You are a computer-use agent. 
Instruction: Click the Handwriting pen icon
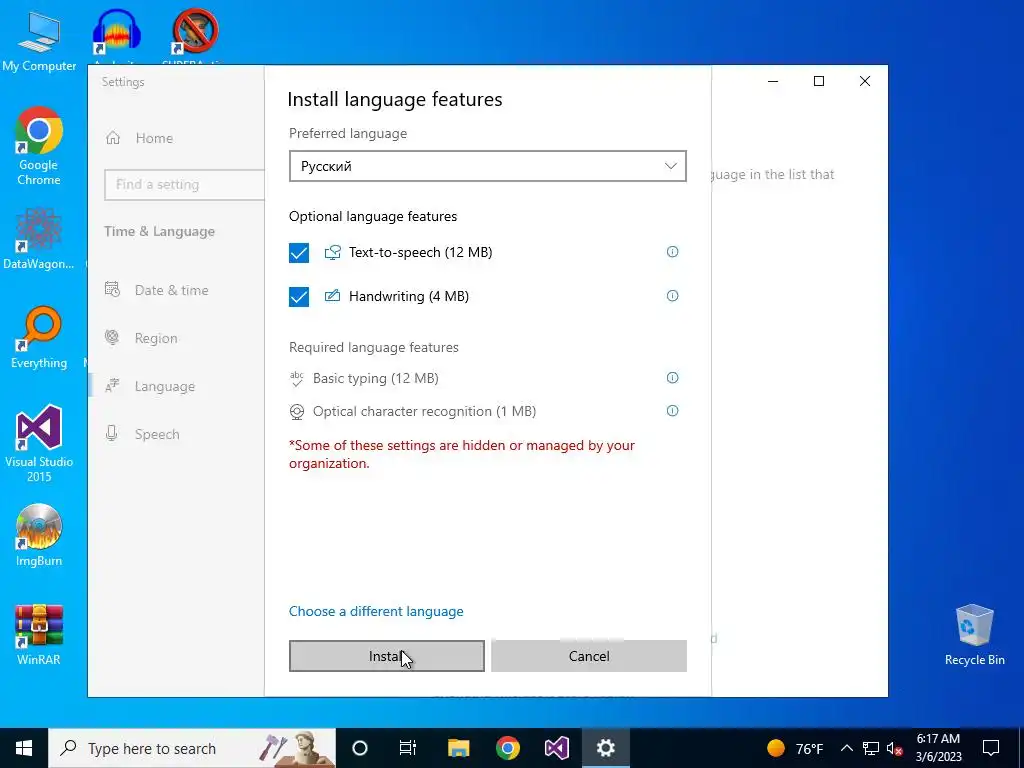[332, 296]
